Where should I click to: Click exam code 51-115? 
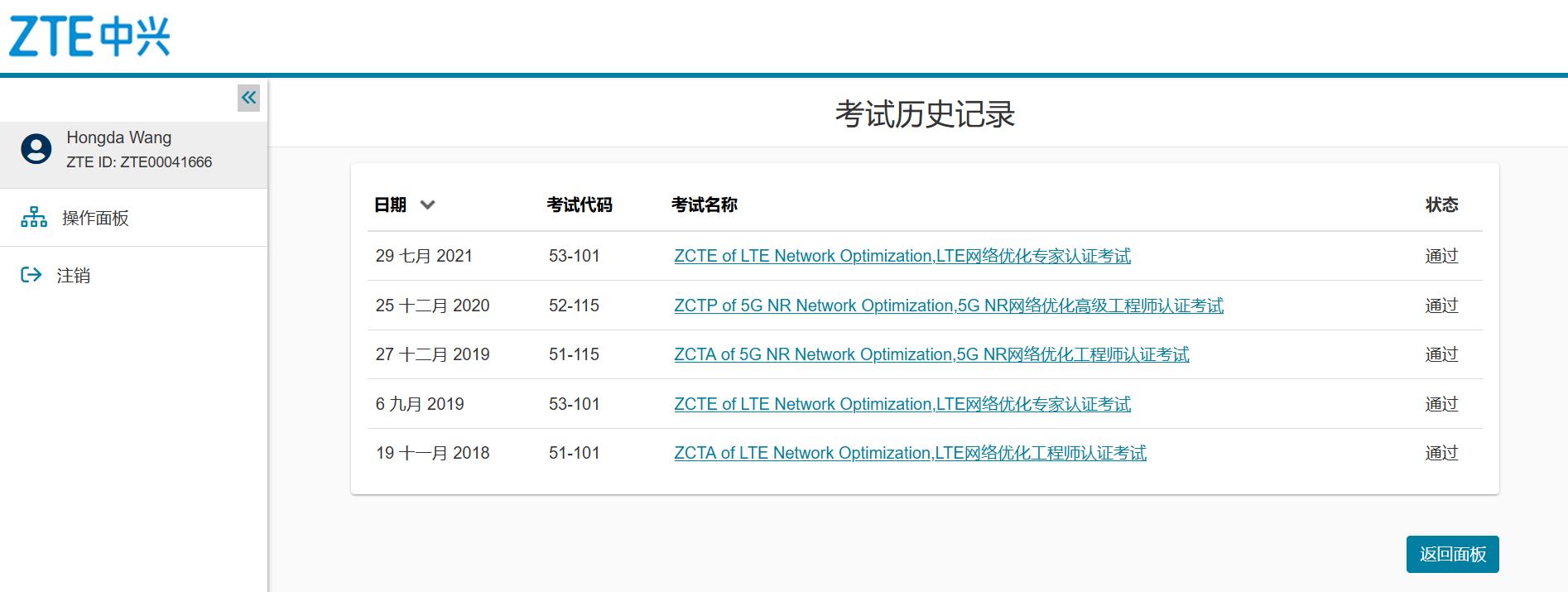click(574, 354)
